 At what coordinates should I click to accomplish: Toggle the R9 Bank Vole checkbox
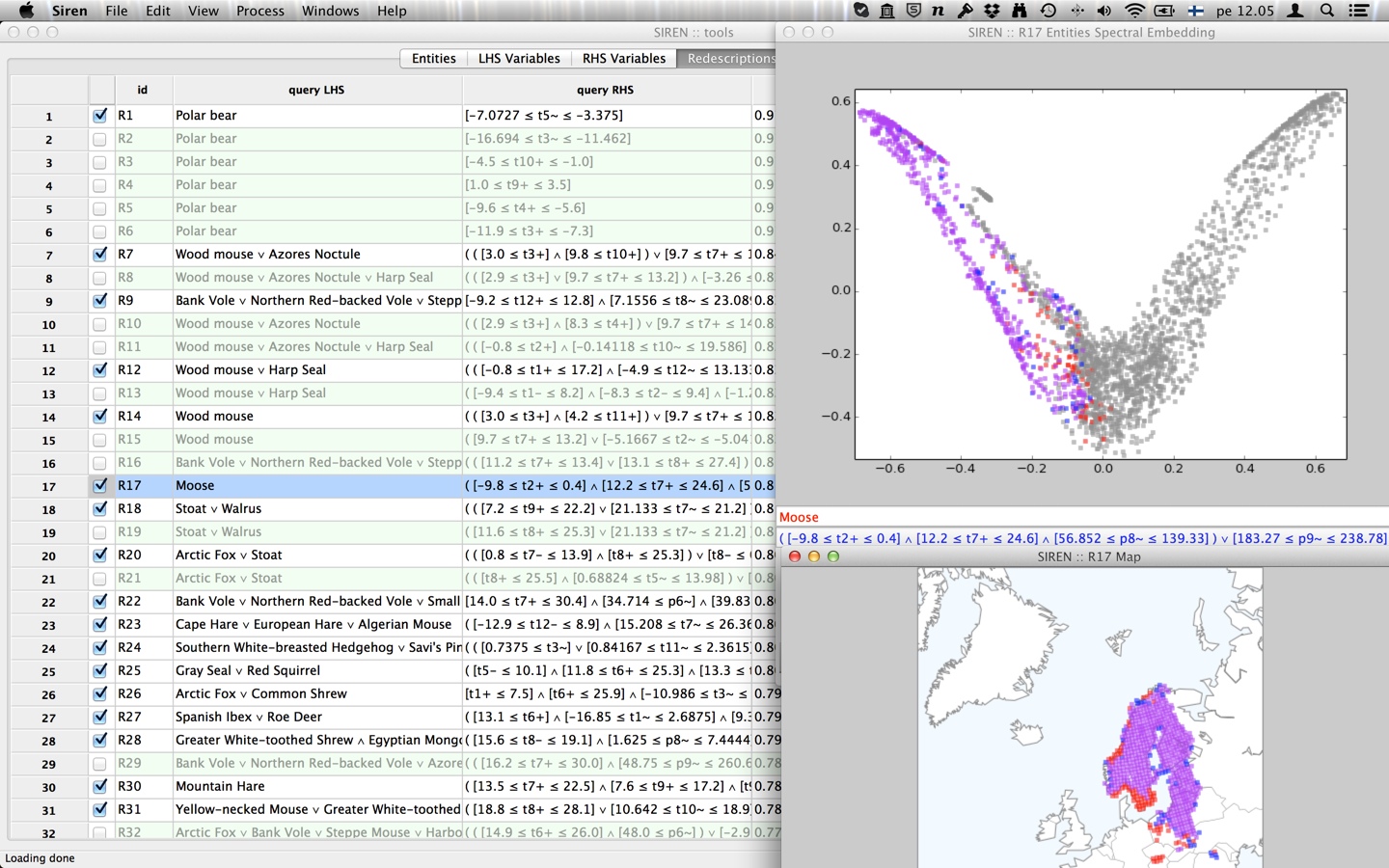[100, 301]
